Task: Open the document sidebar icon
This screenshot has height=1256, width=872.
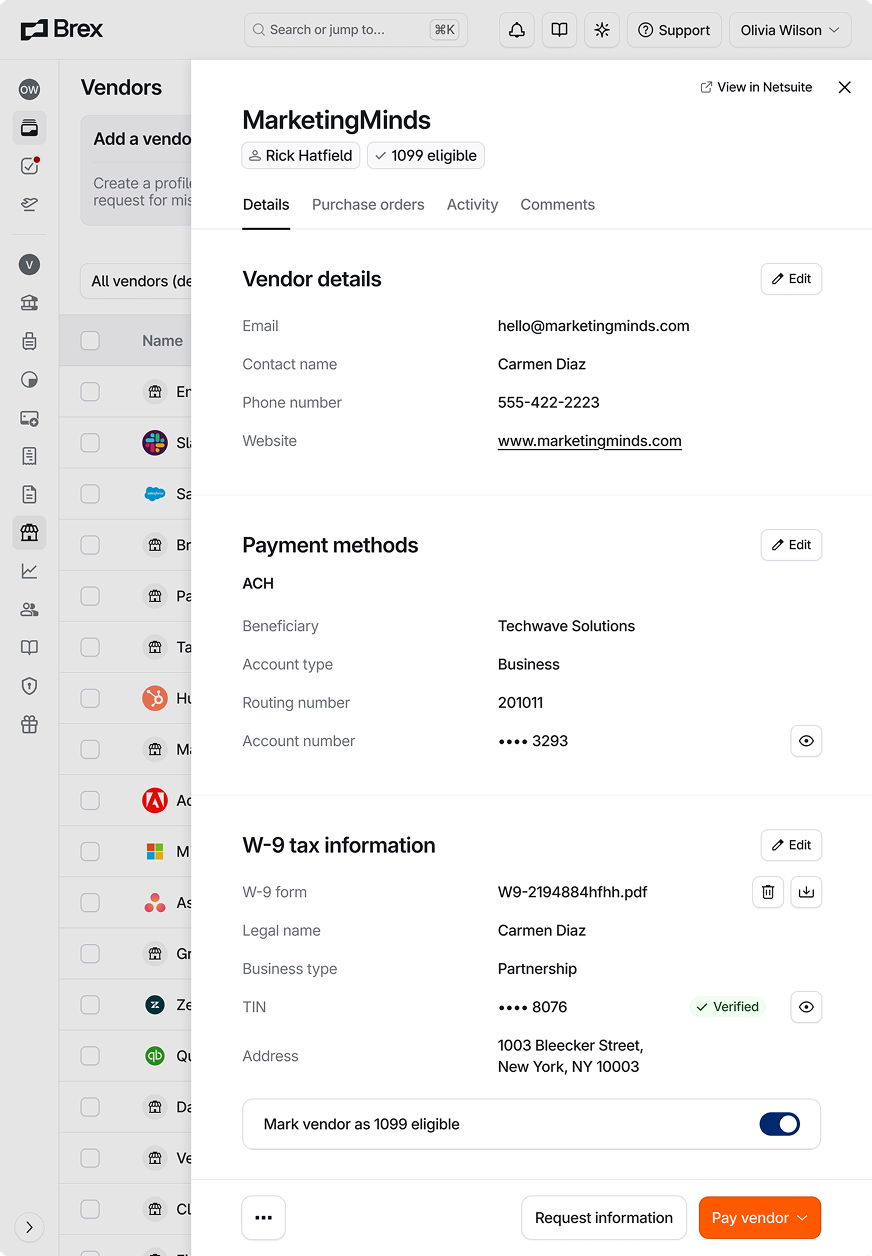Action: 29,494
